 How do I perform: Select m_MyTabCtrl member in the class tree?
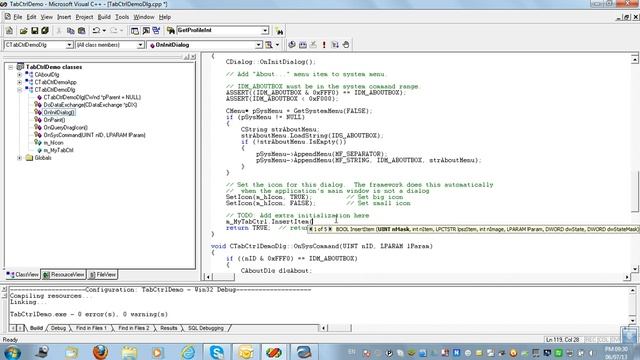58,150
